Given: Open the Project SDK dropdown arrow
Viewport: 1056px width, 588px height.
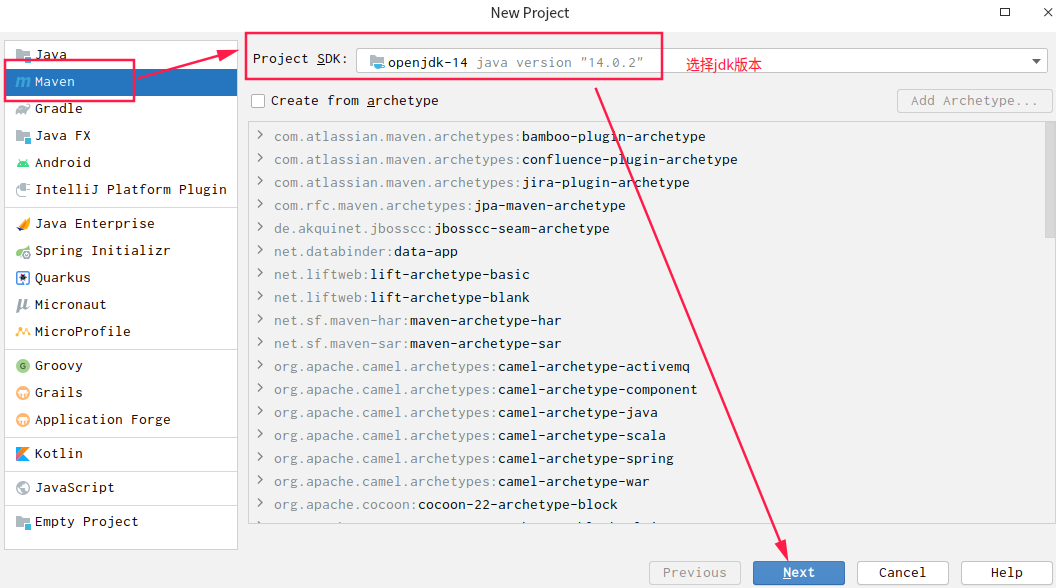Looking at the screenshot, I should pos(1036,61).
